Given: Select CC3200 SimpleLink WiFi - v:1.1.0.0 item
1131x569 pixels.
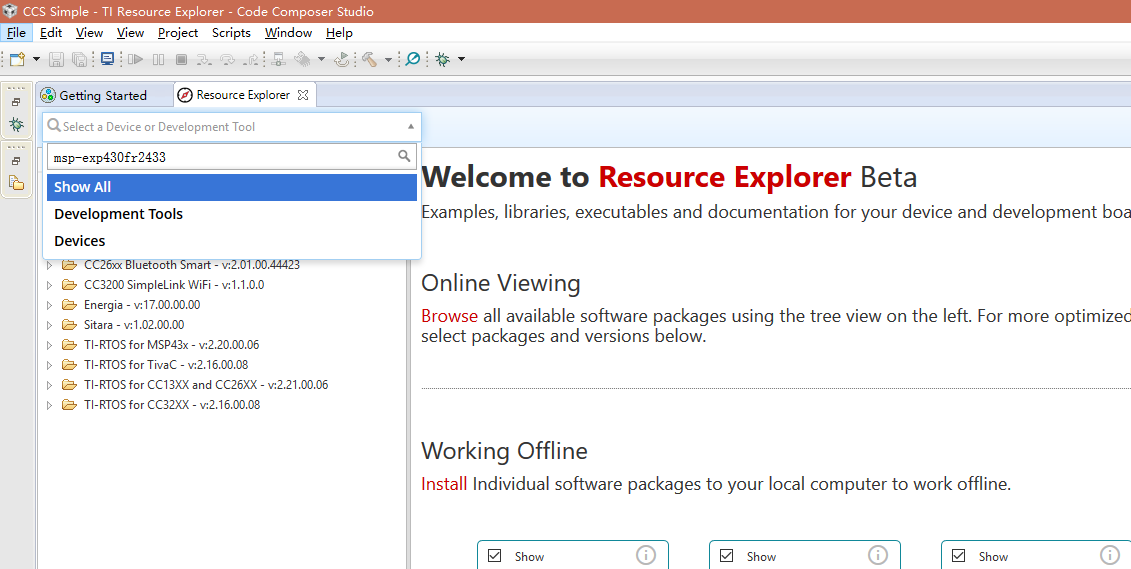Looking at the screenshot, I should [174, 285].
